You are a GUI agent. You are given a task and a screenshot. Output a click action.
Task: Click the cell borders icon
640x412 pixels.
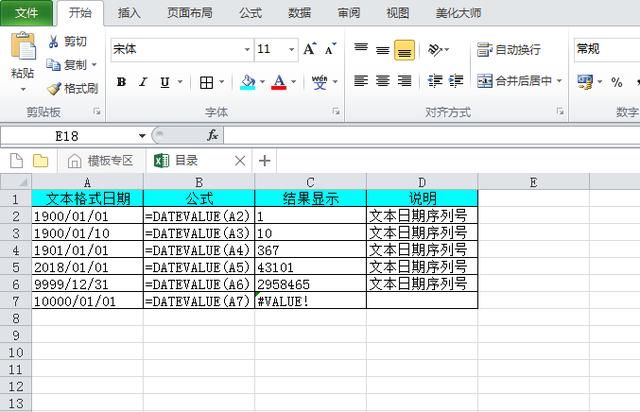pos(206,82)
